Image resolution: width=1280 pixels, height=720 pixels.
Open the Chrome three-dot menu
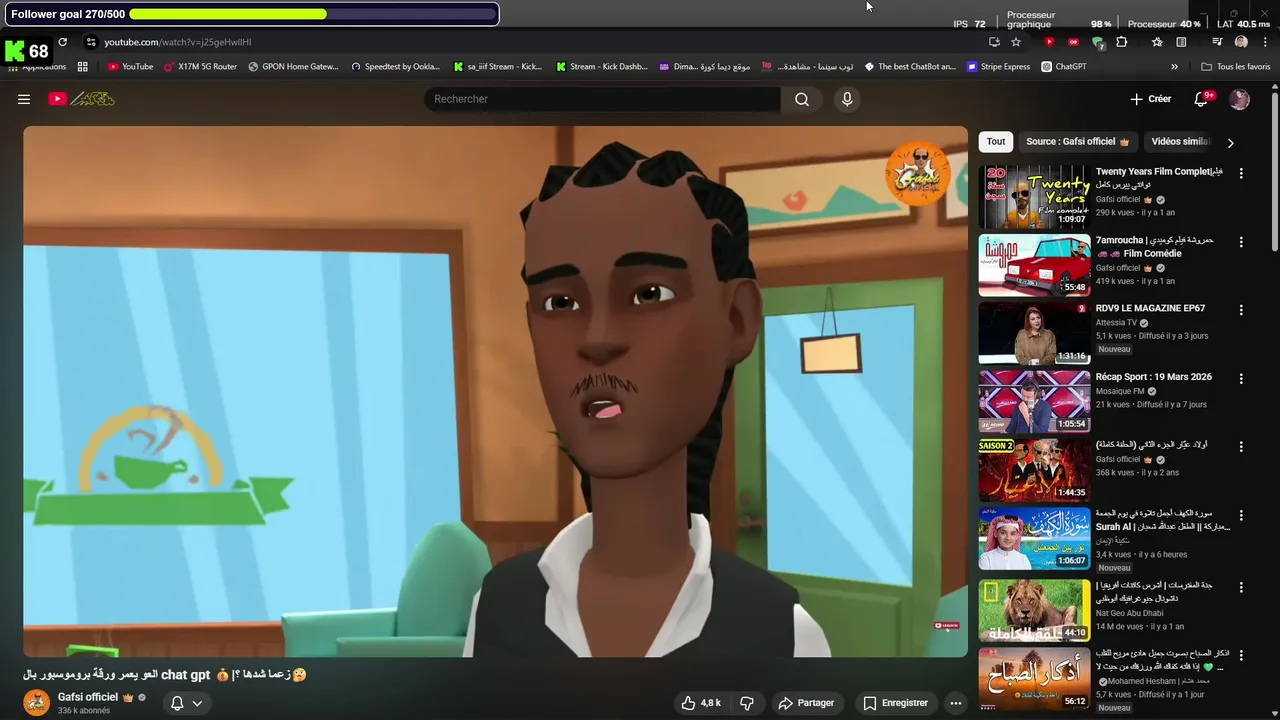pos(1264,42)
